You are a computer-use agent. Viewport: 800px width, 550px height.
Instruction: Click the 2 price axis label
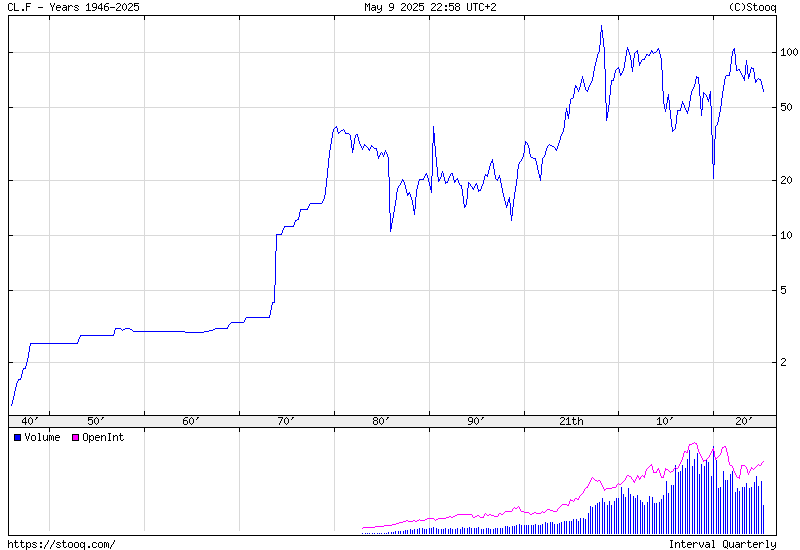pos(784,362)
